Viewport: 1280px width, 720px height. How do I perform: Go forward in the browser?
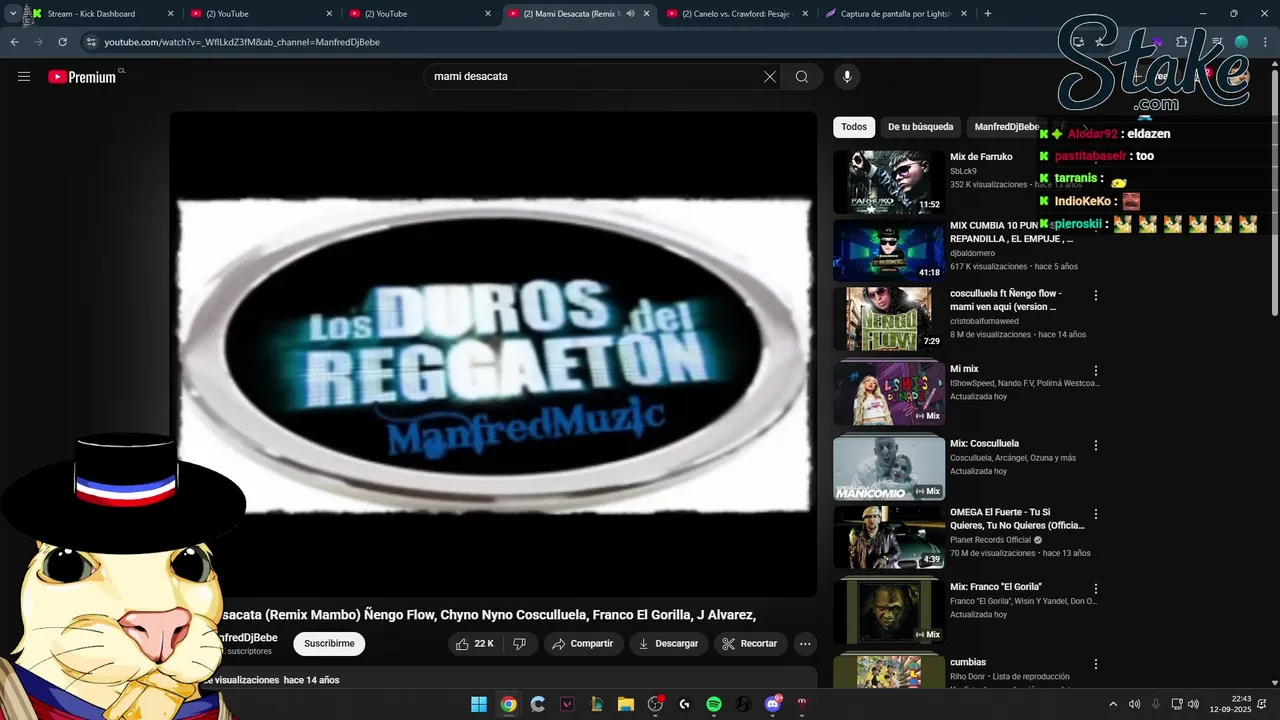click(38, 42)
